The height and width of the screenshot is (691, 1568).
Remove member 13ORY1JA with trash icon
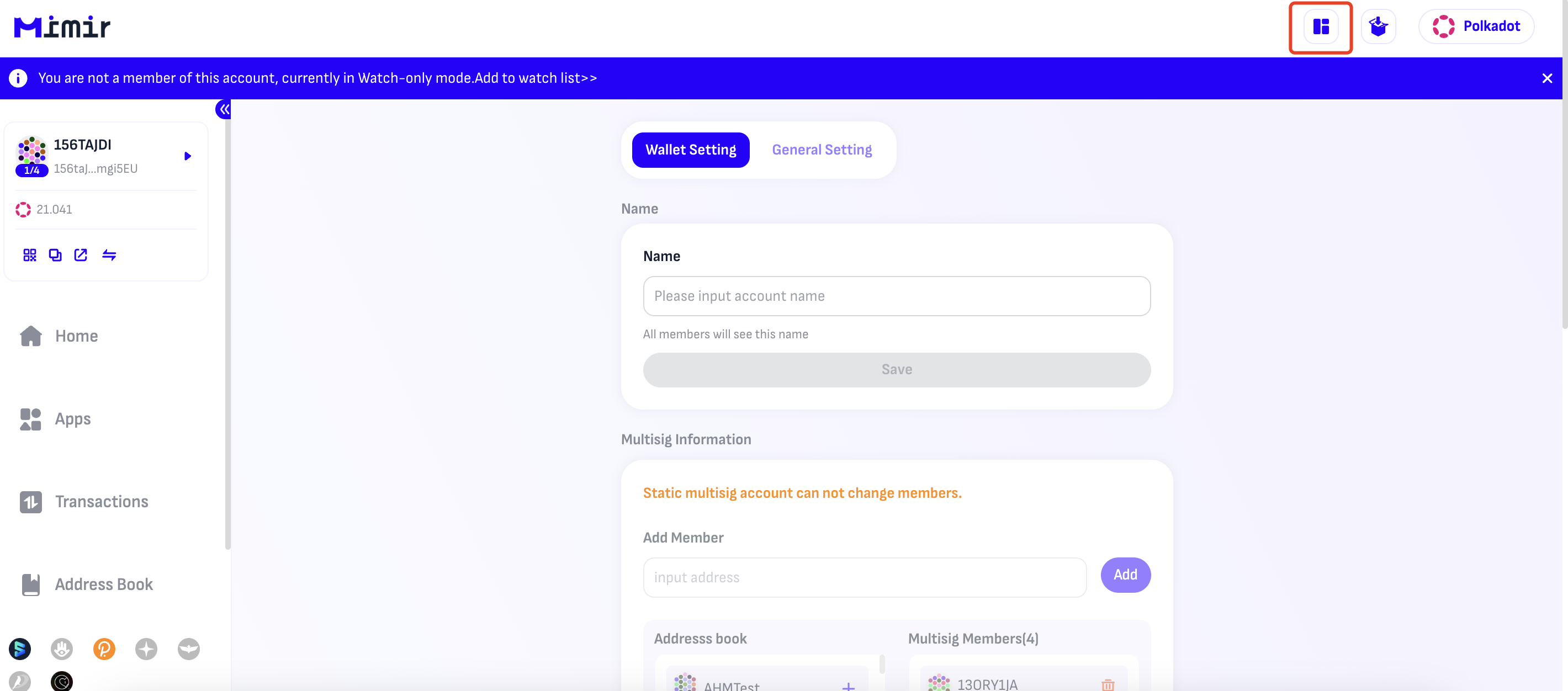(1107, 685)
